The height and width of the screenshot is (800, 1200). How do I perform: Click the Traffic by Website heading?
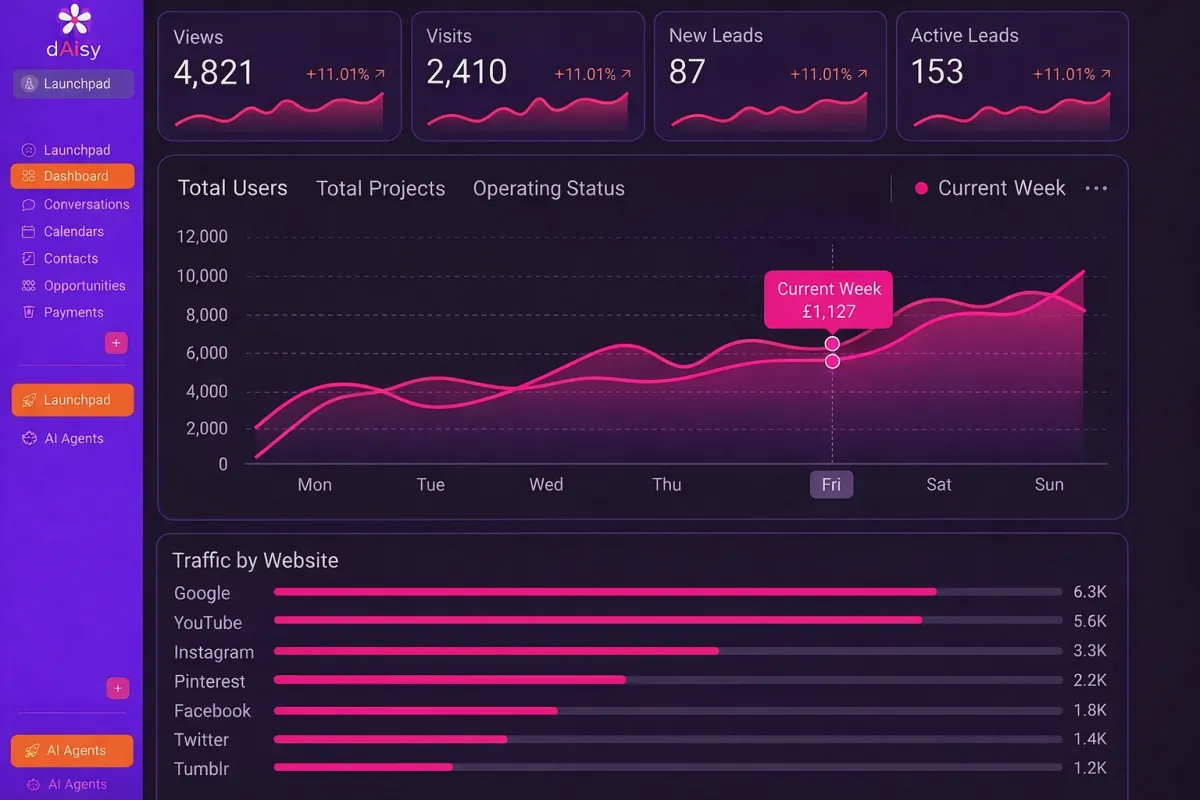(x=255, y=561)
